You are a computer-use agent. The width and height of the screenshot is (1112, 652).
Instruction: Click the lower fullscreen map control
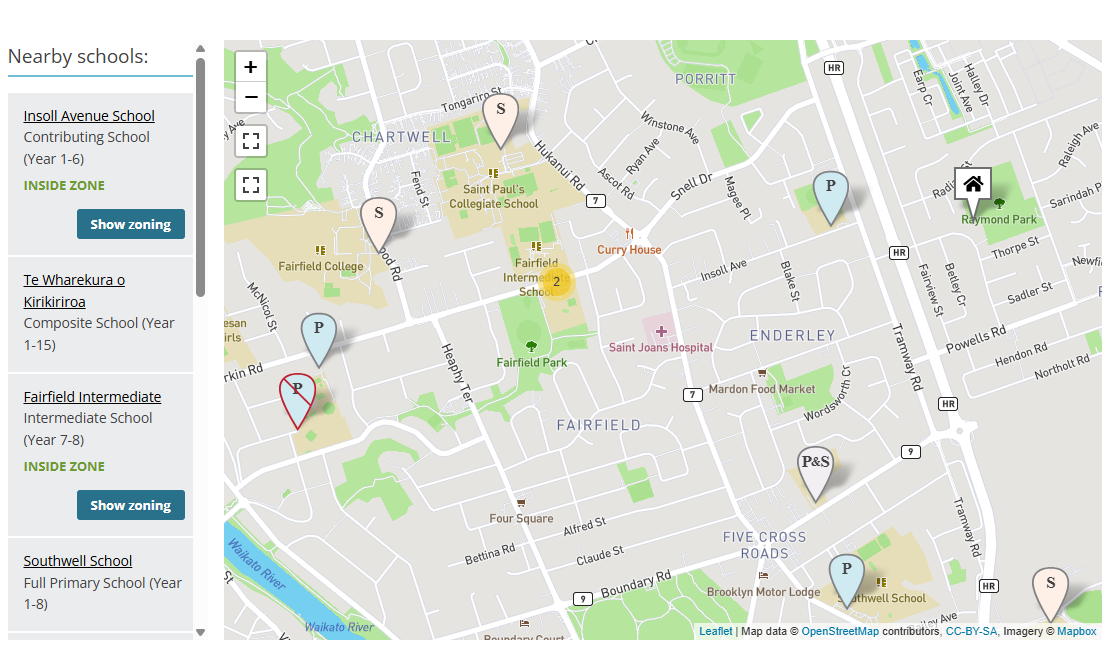click(x=250, y=185)
